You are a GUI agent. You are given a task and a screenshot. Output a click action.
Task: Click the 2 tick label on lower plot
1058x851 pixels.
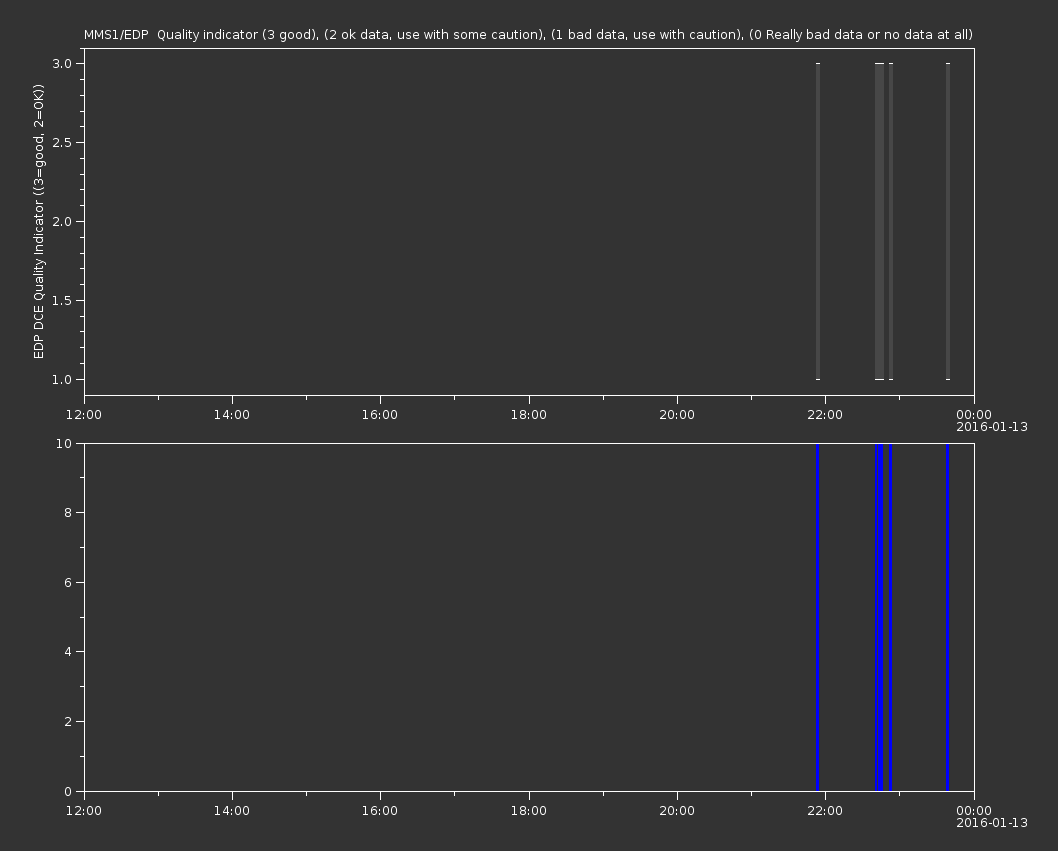pos(68,722)
